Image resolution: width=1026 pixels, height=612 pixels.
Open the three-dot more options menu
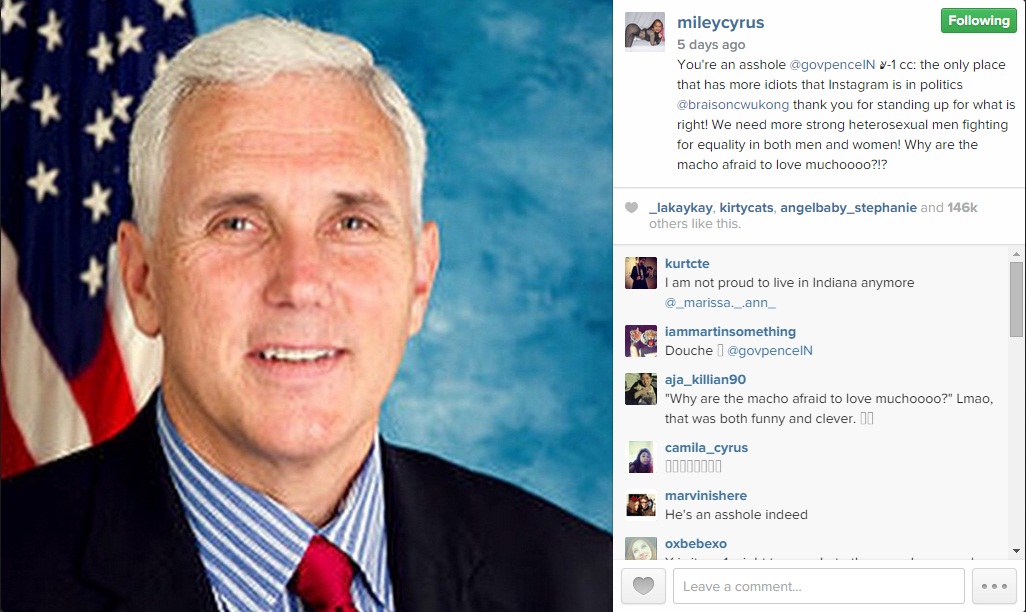pos(994,586)
